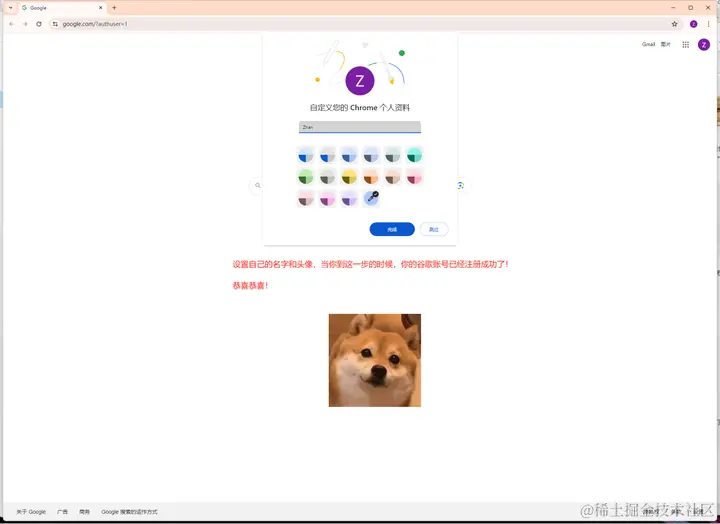
Task: Open the 关于 Google footer link
Action: click(31, 512)
